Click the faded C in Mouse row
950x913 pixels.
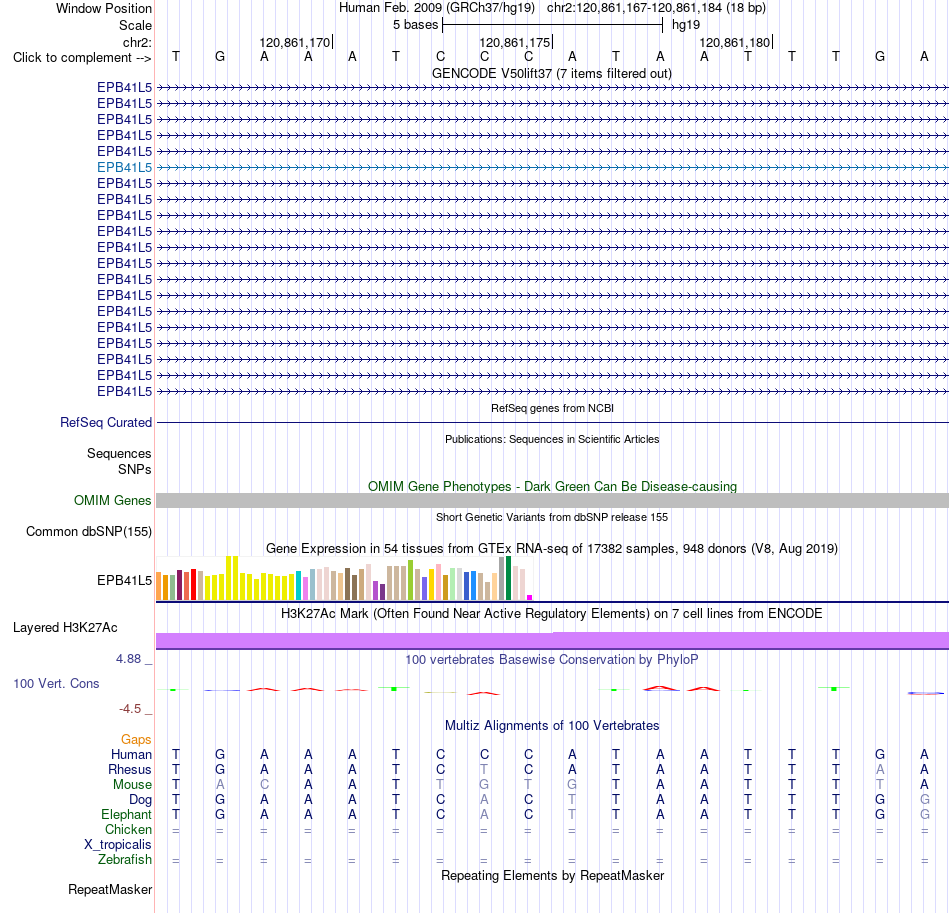point(264,785)
